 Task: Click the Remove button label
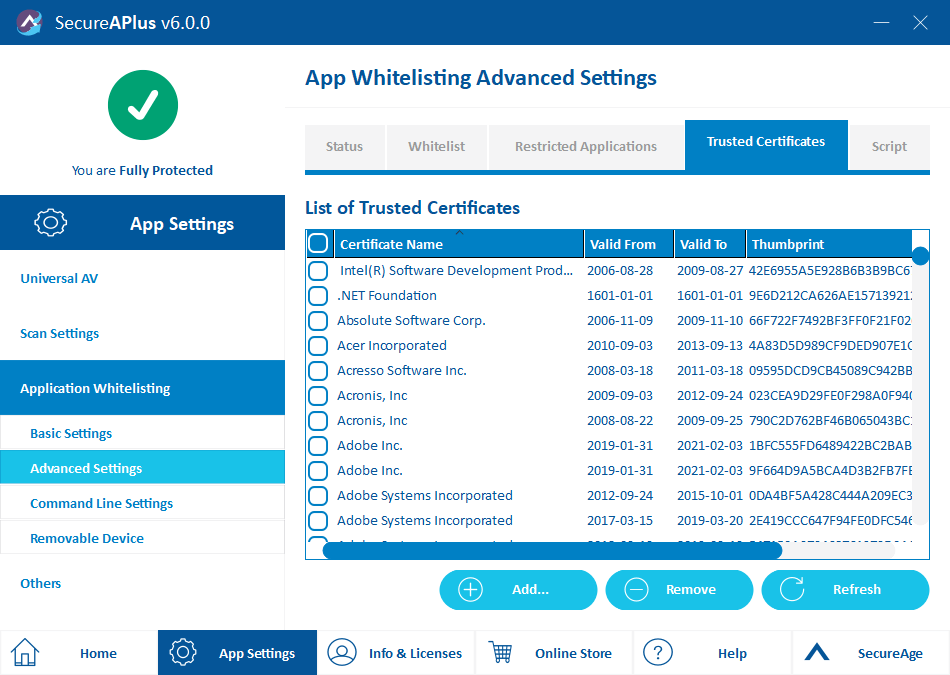pos(691,590)
